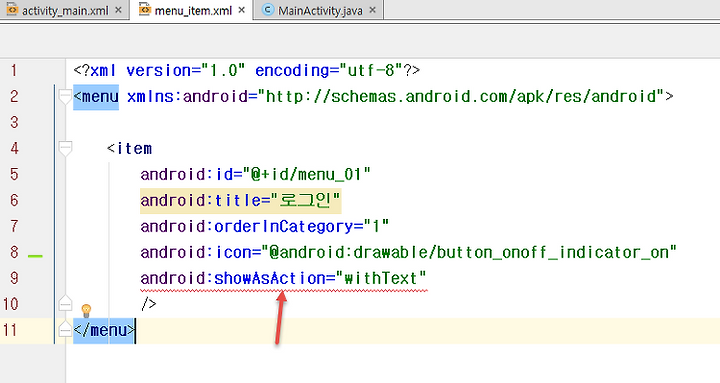
Task: Click line number 11 in the gutter
Action: (10, 330)
